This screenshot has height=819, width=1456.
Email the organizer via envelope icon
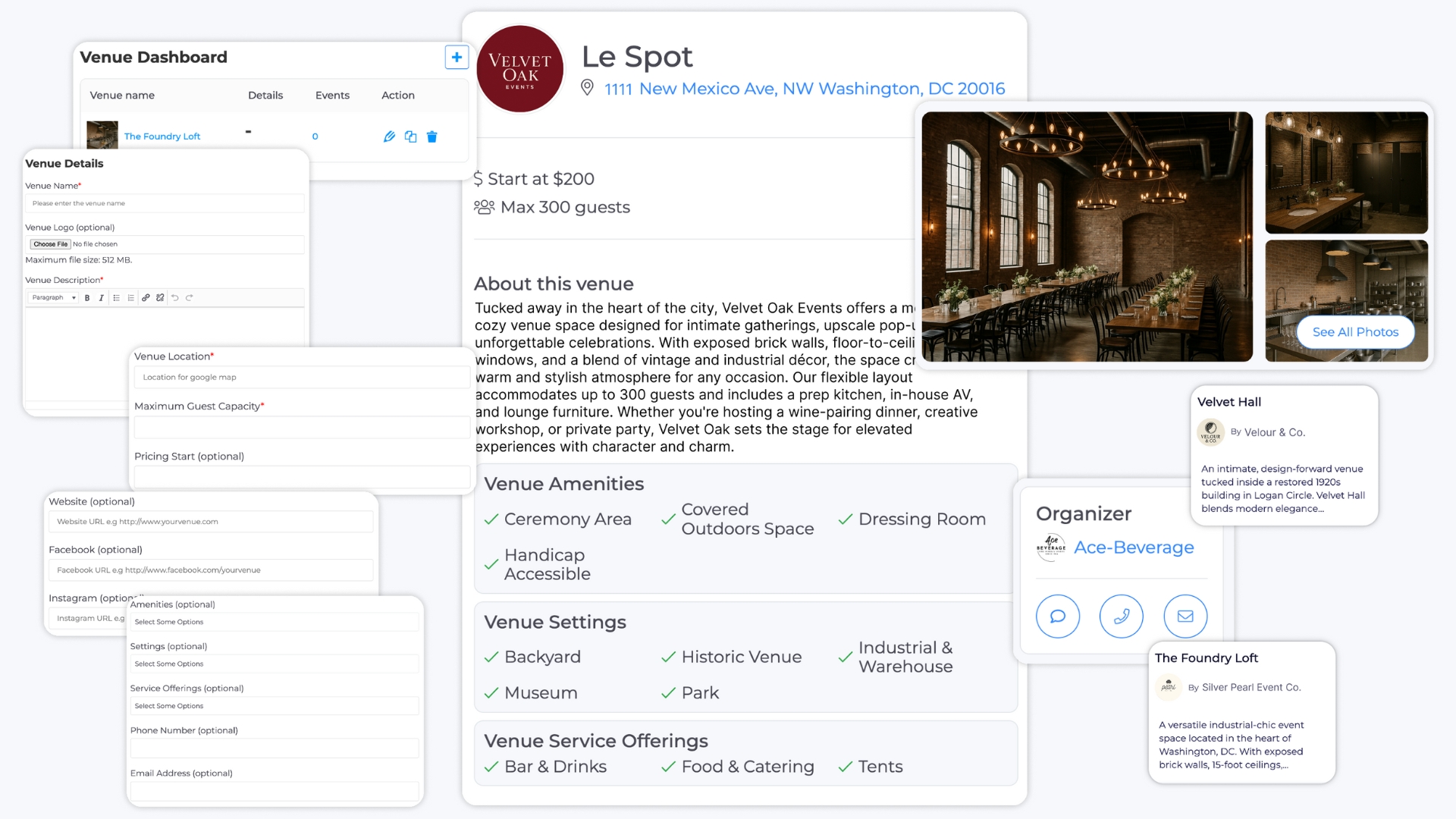coord(1185,616)
